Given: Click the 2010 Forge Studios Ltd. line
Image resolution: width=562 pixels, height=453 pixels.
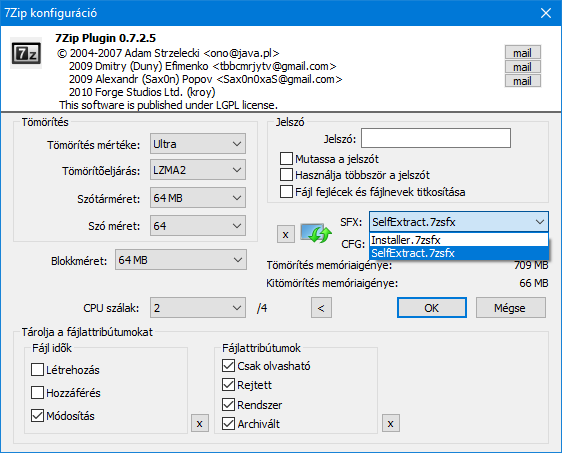Looking at the screenshot, I should tap(142, 92).
